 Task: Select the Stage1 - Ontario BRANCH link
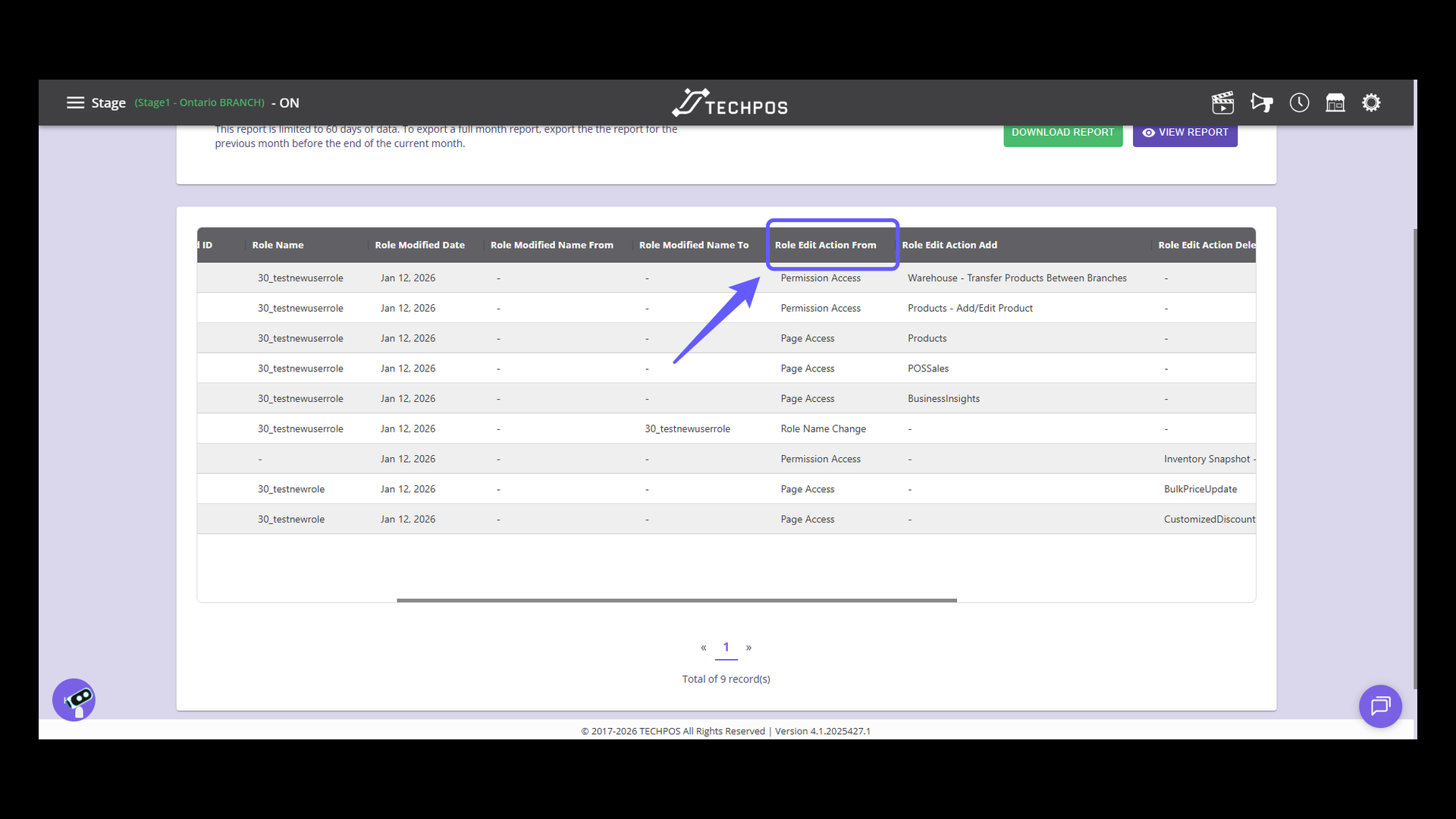point(199,102)
